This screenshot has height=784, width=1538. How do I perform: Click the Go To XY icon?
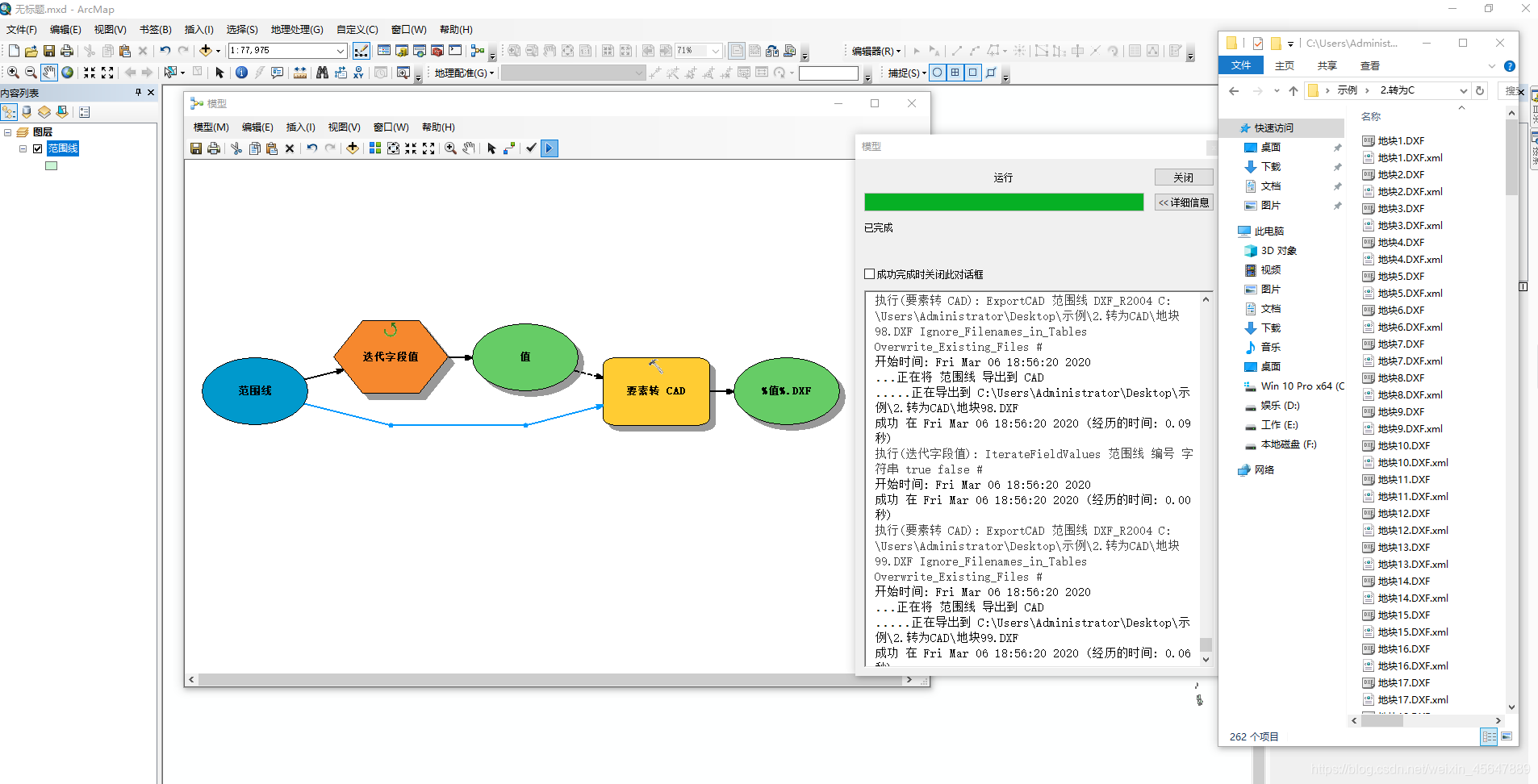[358, 73]
